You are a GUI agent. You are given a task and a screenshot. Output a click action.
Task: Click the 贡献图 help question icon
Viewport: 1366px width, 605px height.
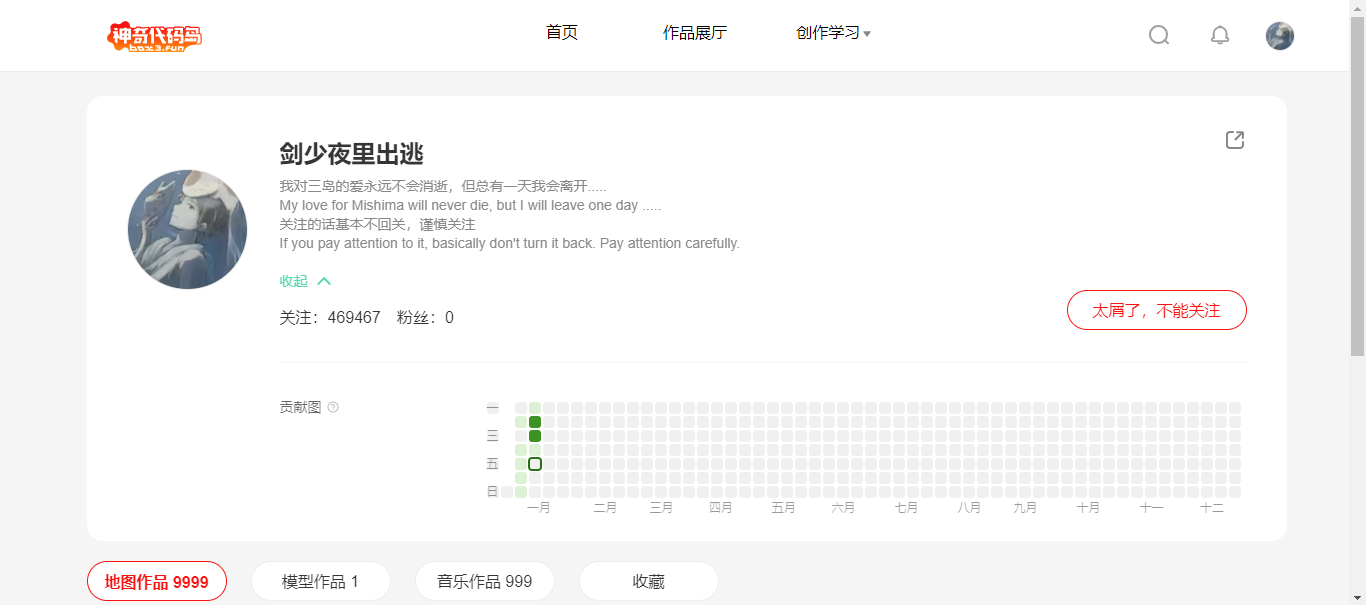click(x=333, y=407)
